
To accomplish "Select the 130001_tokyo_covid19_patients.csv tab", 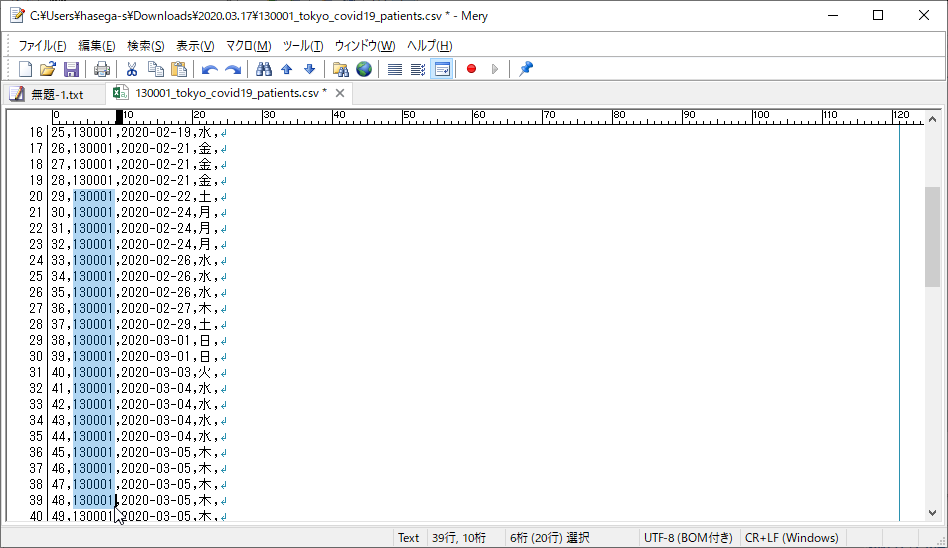I will click(x=230, y=93).
